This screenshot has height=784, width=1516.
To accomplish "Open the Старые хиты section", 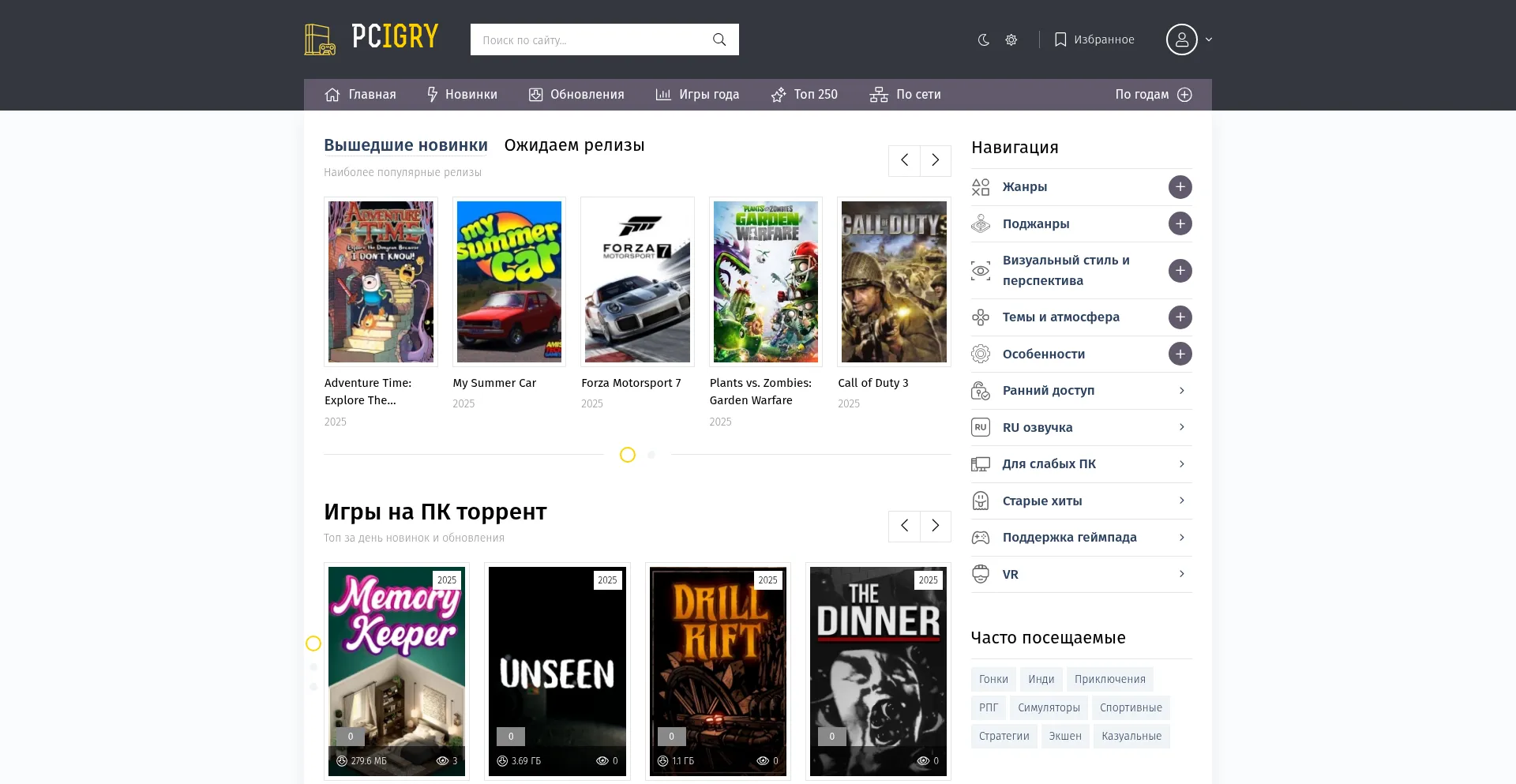I will point(1042,501).
